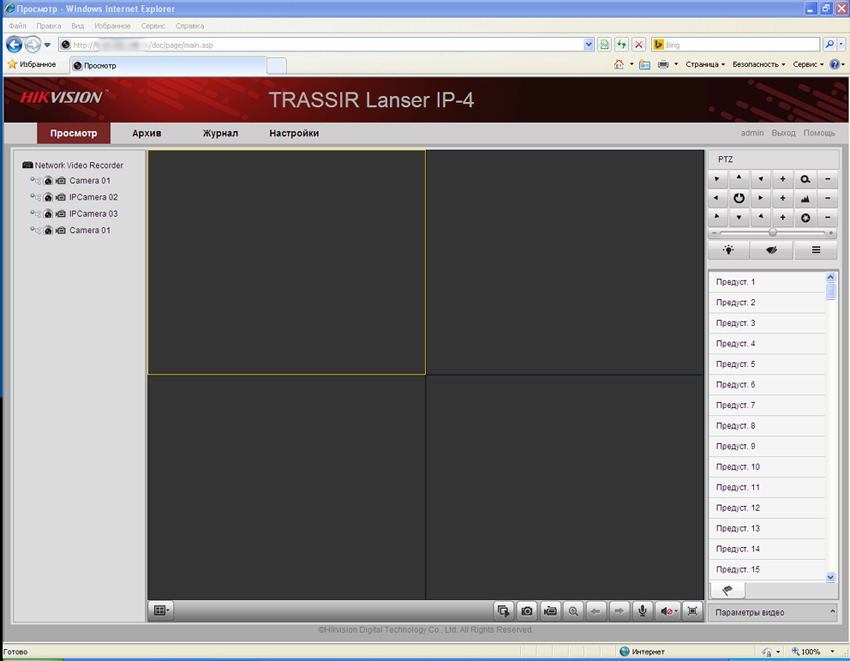Viewport: 850px width, 661px height.
Task: Open the browser Избранное menu
Action: pyautogui.click(x=112, y=25)
